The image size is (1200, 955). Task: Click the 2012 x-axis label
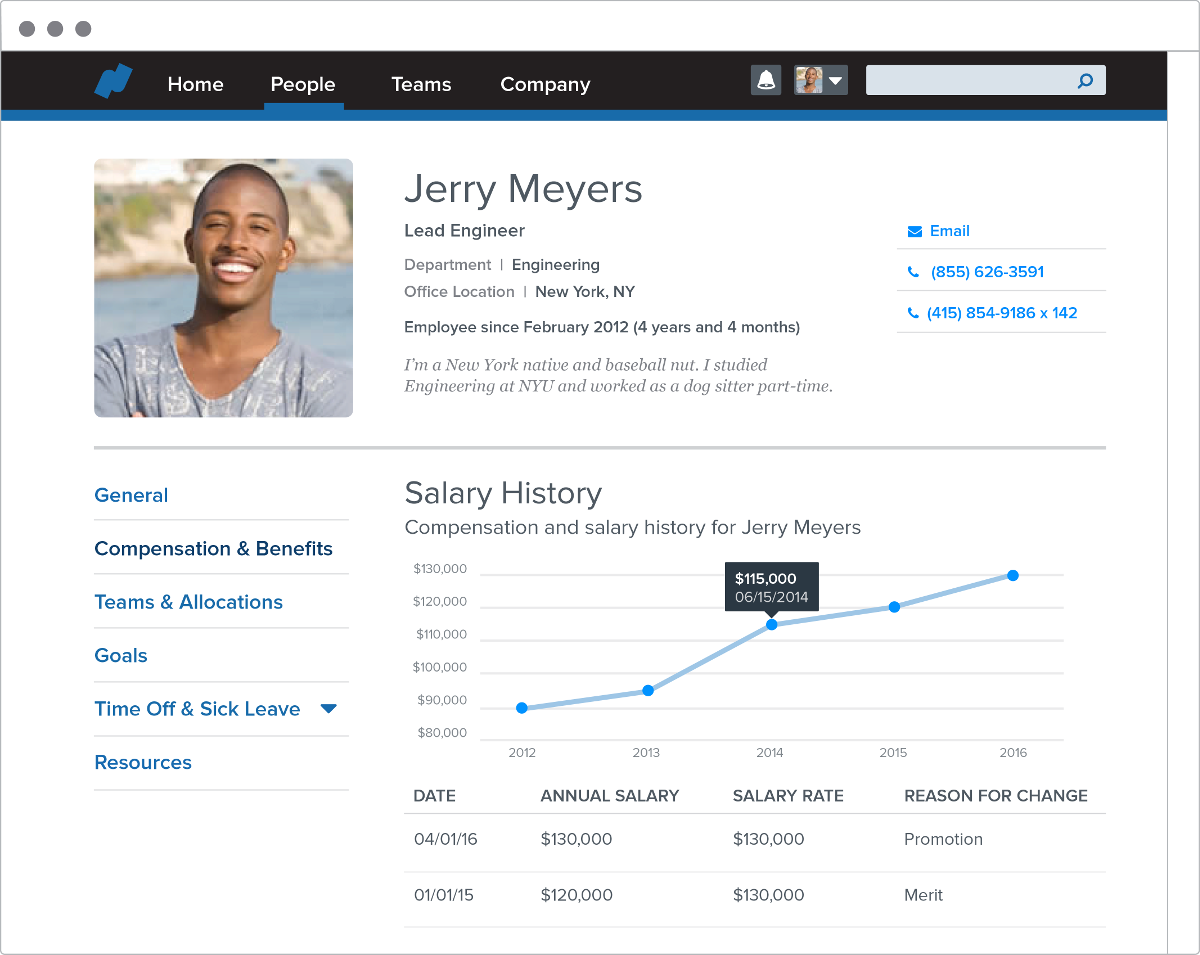tap(522, 753)
